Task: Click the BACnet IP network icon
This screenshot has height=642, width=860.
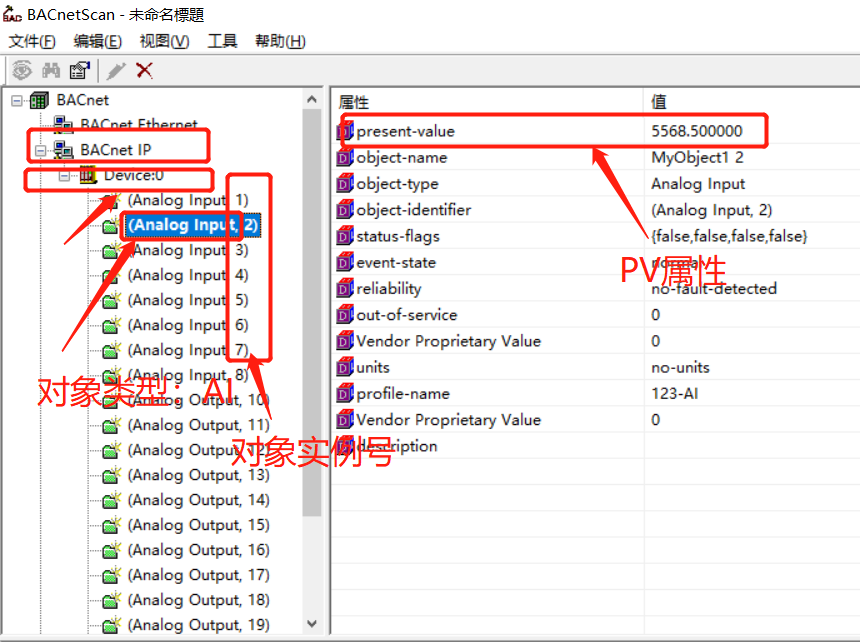Action: click(63, 150)
